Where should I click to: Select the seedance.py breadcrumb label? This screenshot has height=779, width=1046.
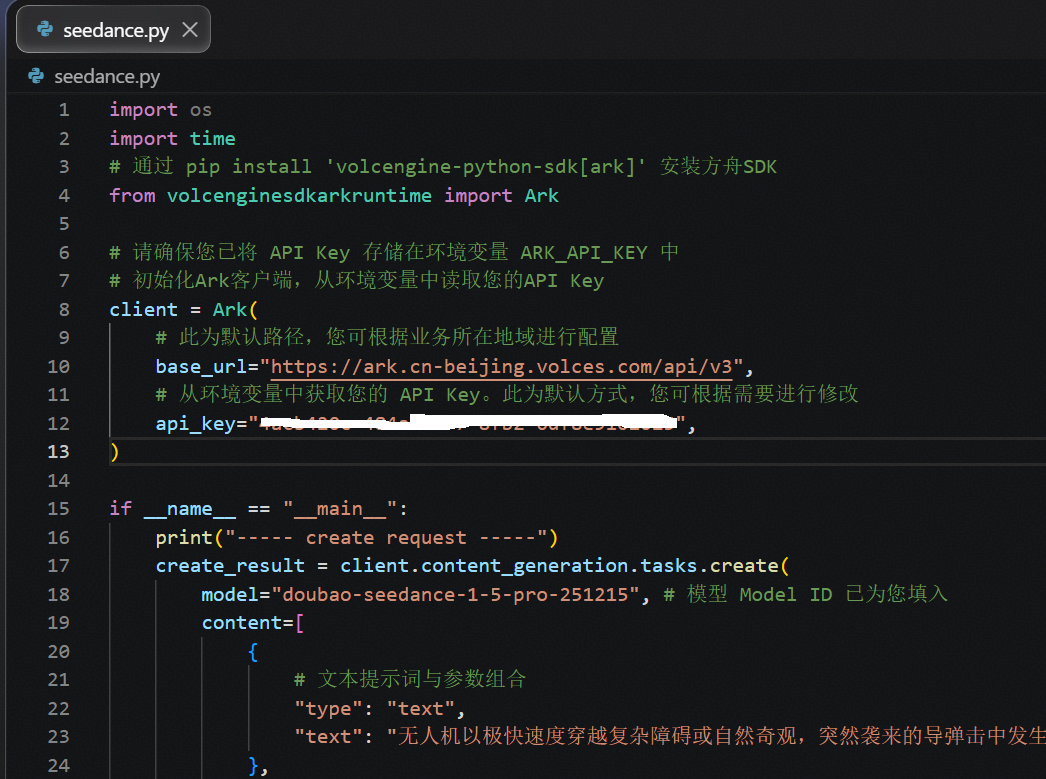pyautogui.click(x=106, y=76)
